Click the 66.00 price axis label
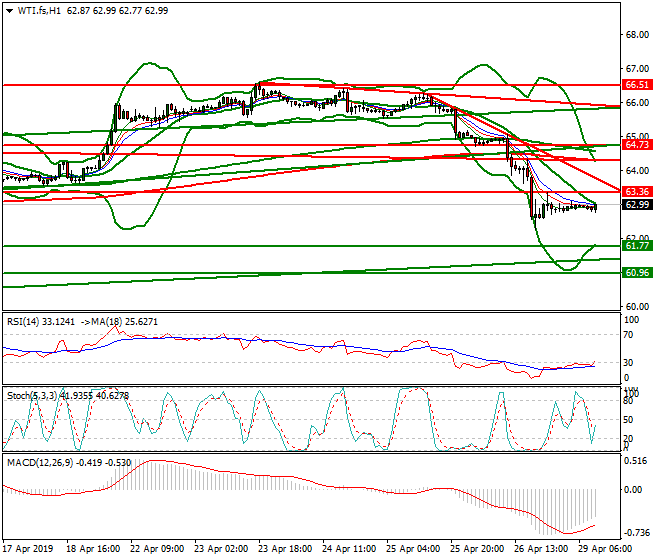The image size is (660, 560). click(637, 103)
